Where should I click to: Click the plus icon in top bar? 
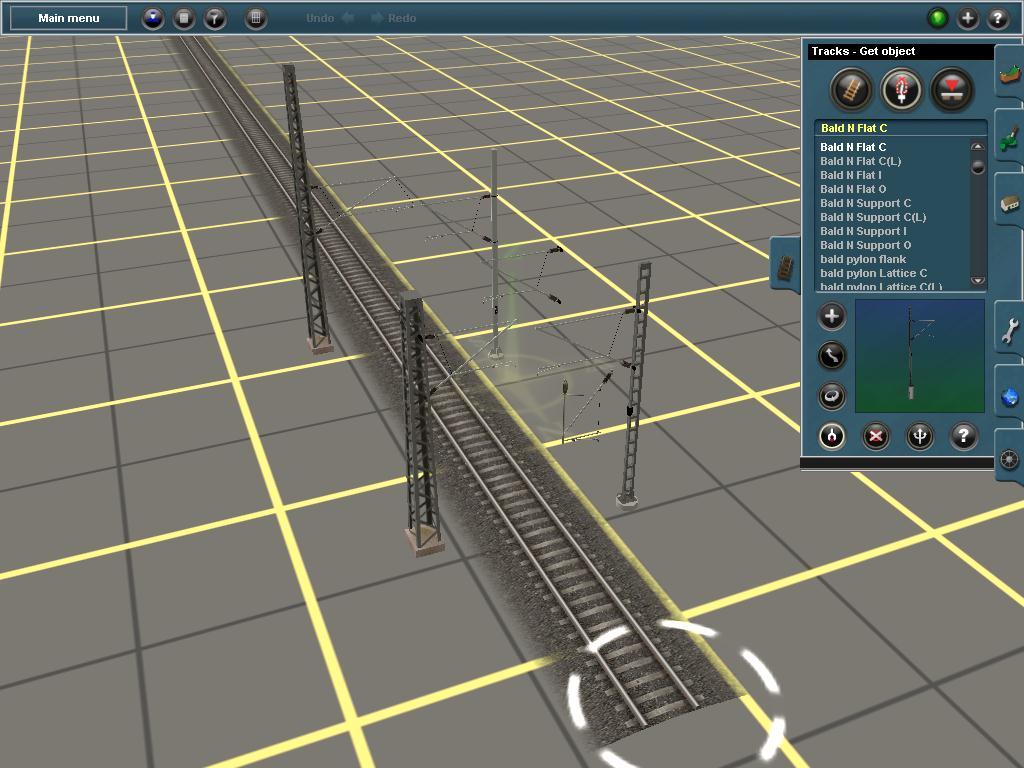pos(968,18)
